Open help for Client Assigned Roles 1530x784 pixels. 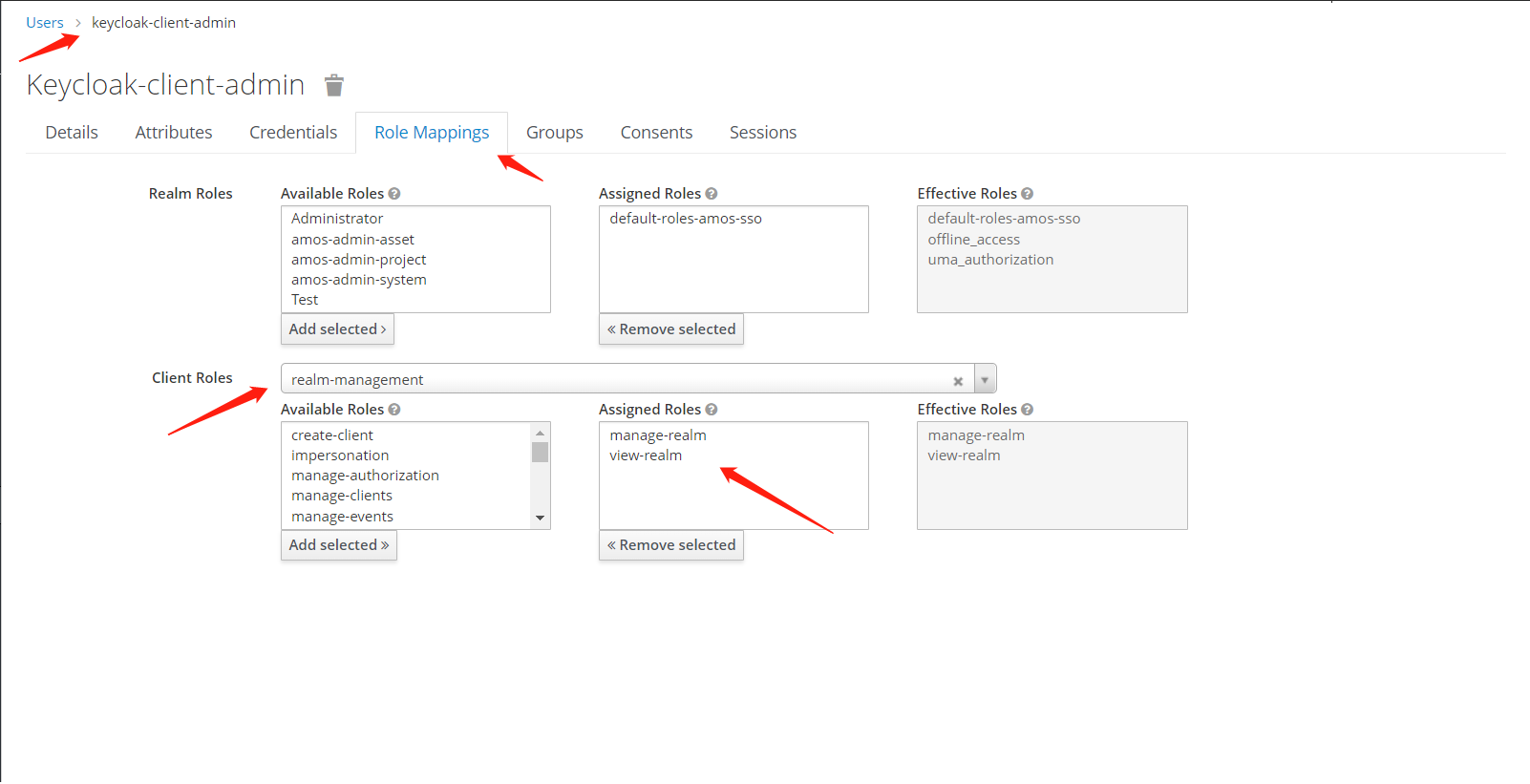(712, 410)
